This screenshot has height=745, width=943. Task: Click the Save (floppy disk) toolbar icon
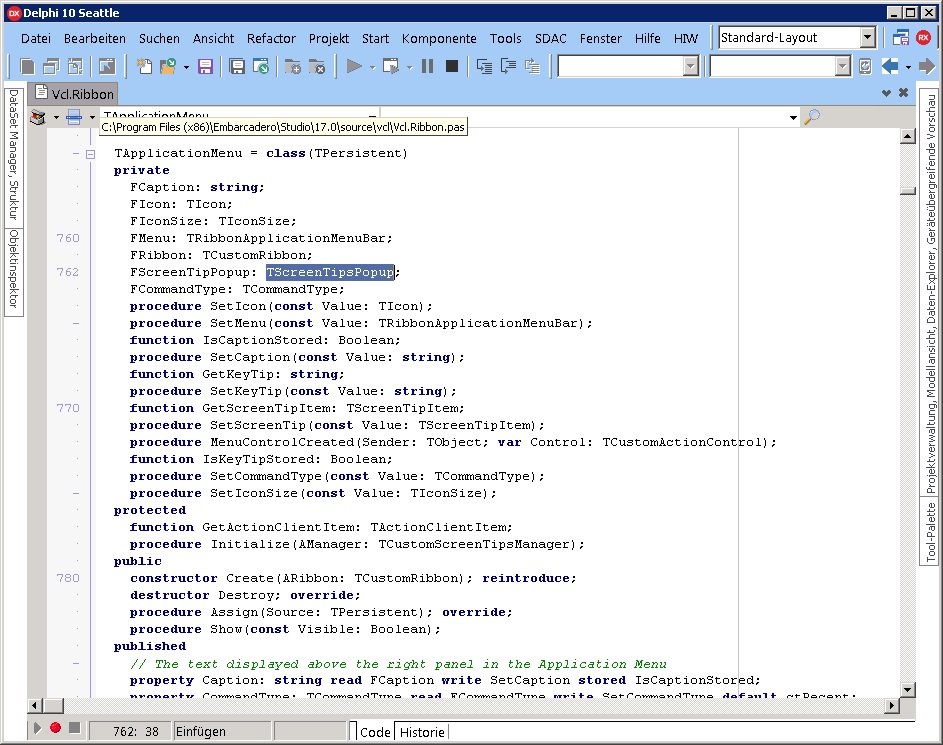pos(205,67)
